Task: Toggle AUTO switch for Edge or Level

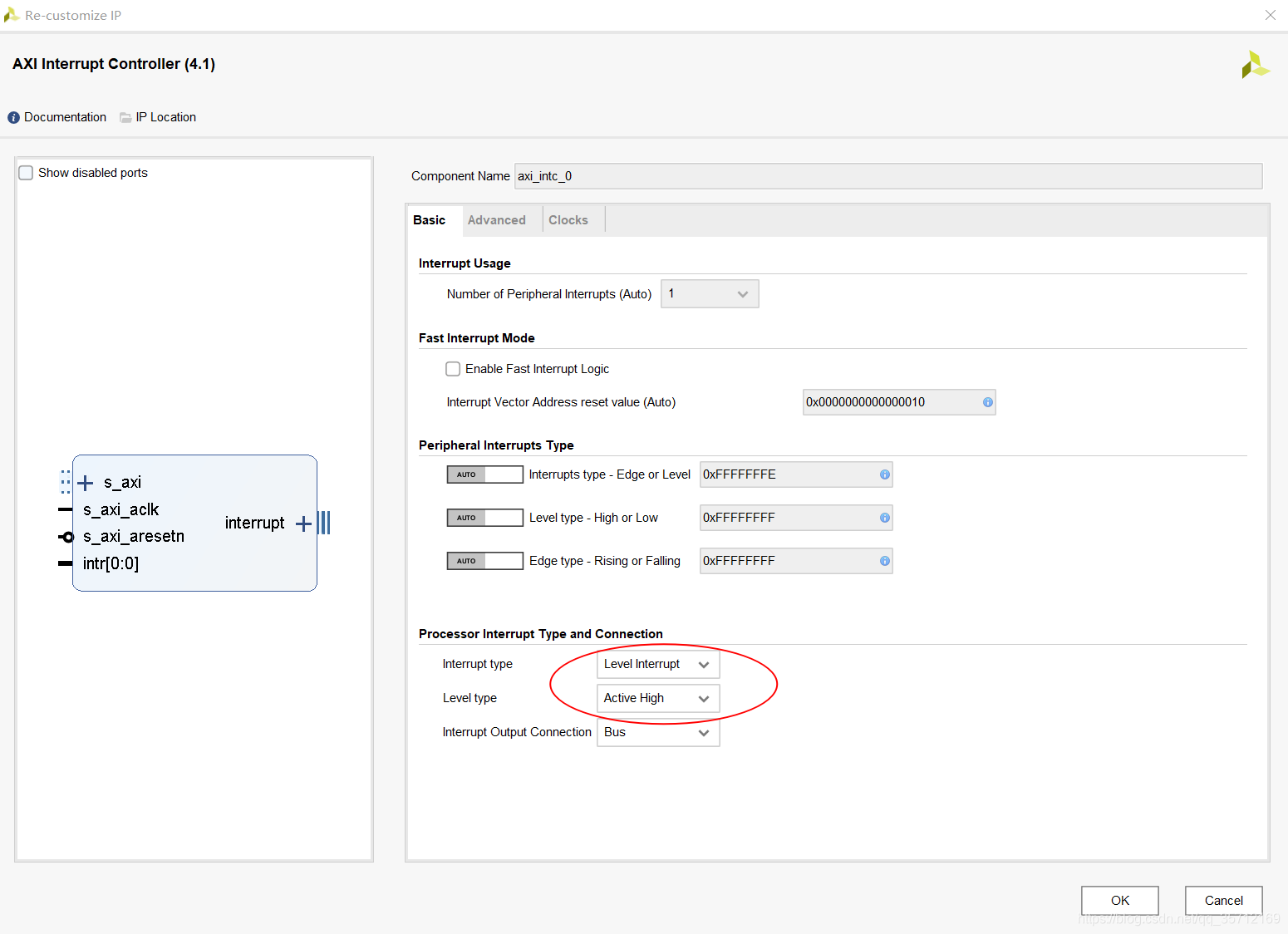Action: pyautogui.click(x=485, y=474)
